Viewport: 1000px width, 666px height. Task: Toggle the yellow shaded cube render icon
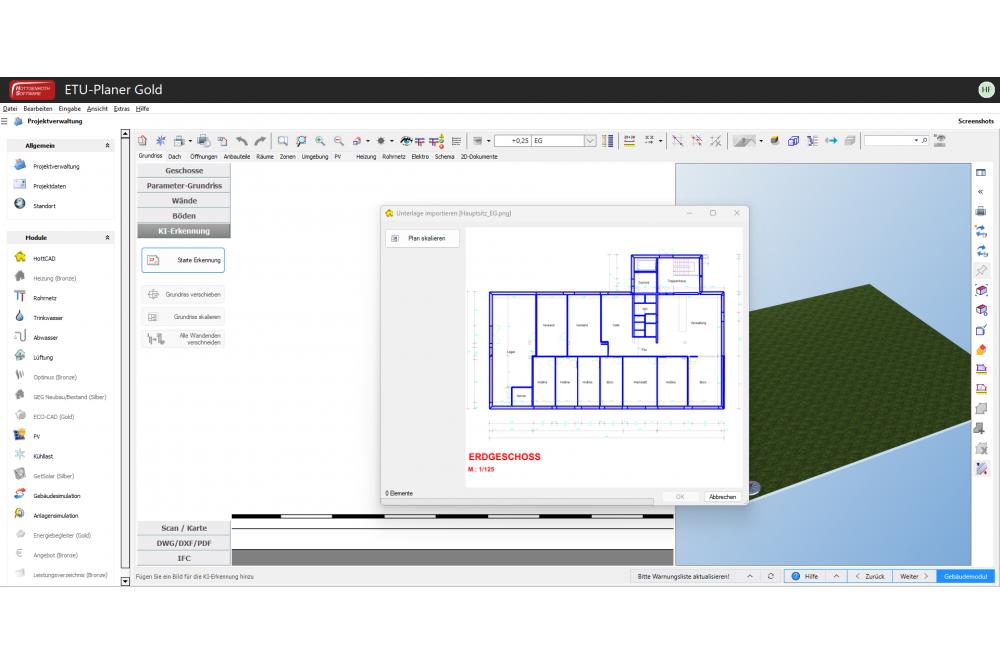tap(775, 141)
